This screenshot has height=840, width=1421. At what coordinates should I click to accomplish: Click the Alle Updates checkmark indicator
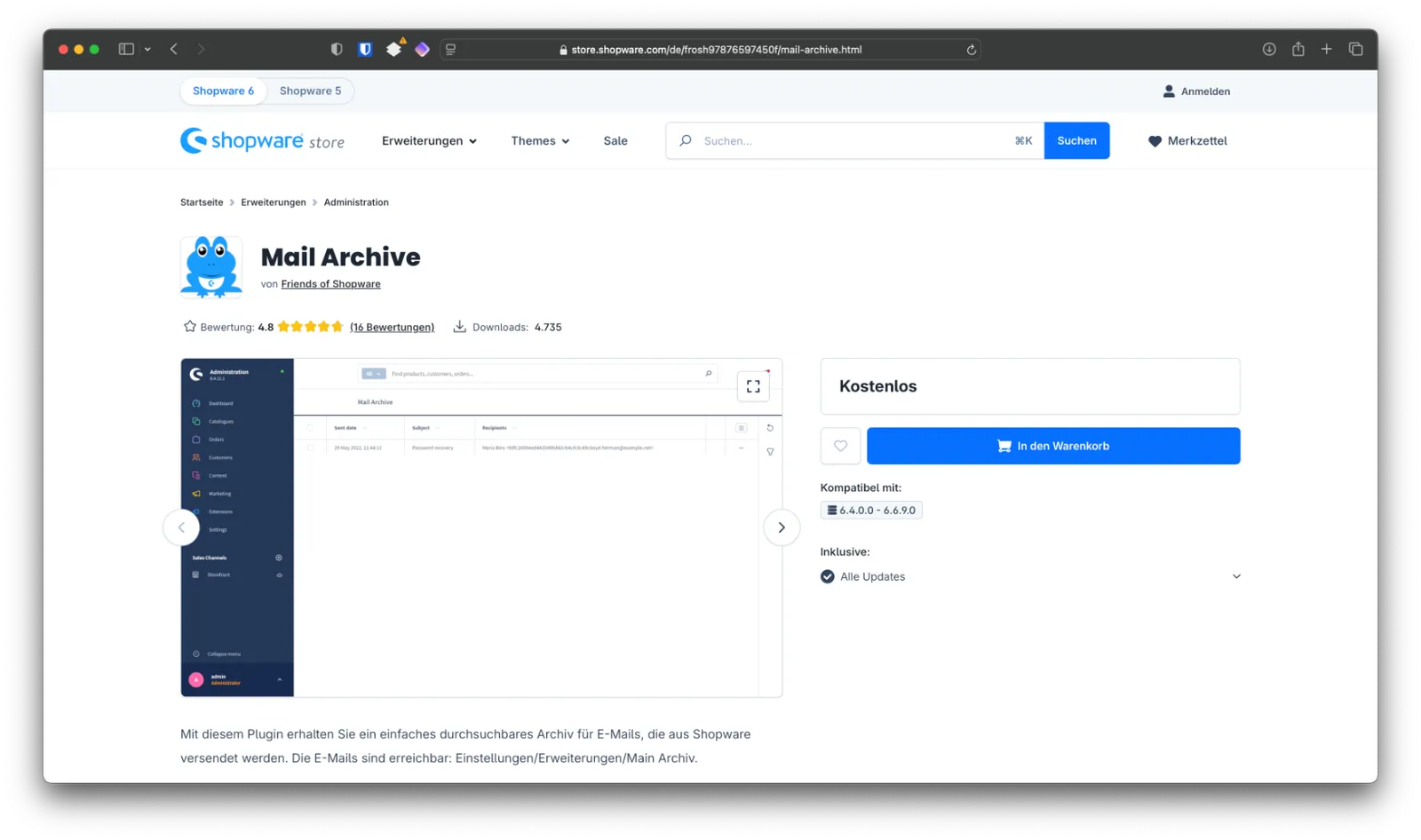[x=827, y=576]
